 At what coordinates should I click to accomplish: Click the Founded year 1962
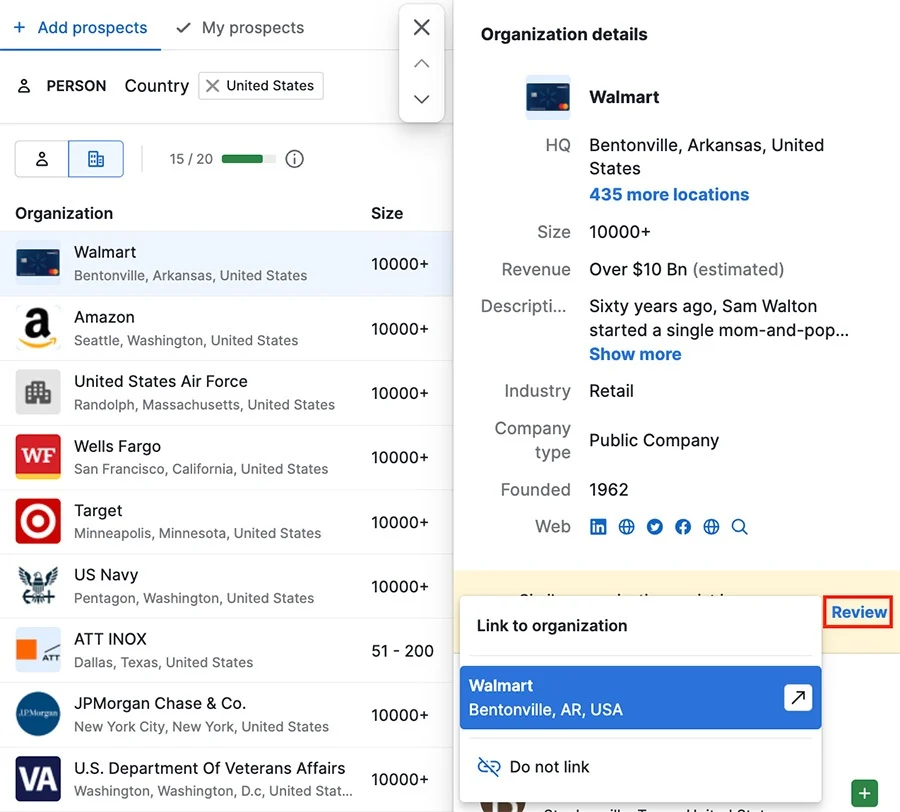pyautogui.click(x=608, y=489)
